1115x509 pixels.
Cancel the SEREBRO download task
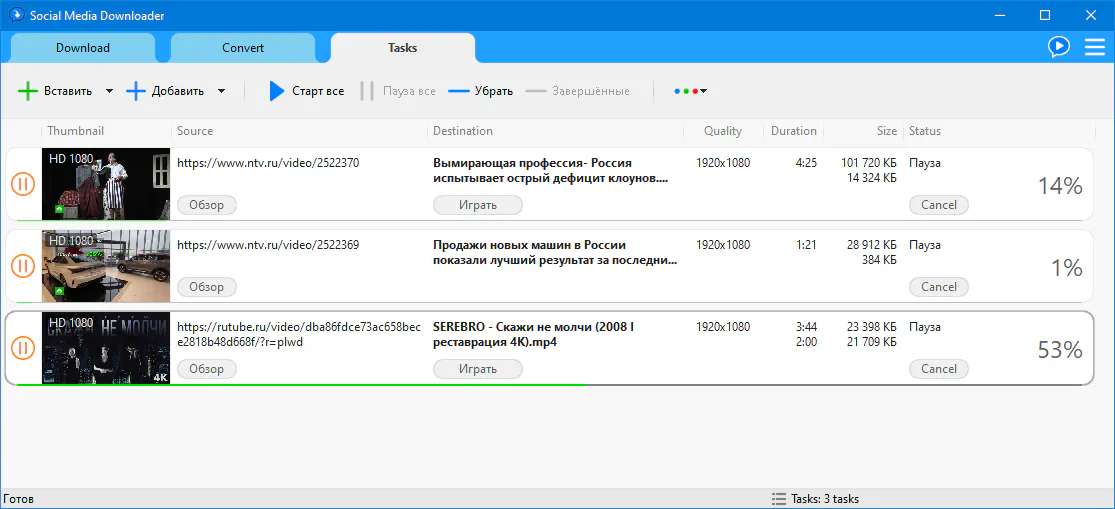[x=938, y=369]
